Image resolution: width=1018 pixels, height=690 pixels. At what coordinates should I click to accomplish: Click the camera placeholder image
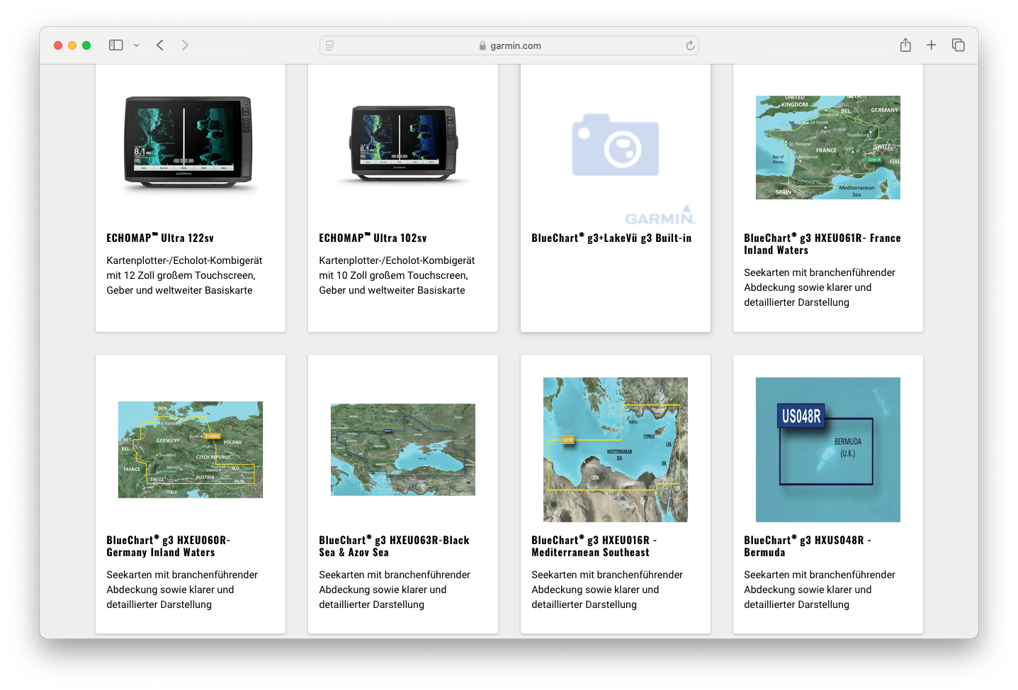(x=615, y=145)
